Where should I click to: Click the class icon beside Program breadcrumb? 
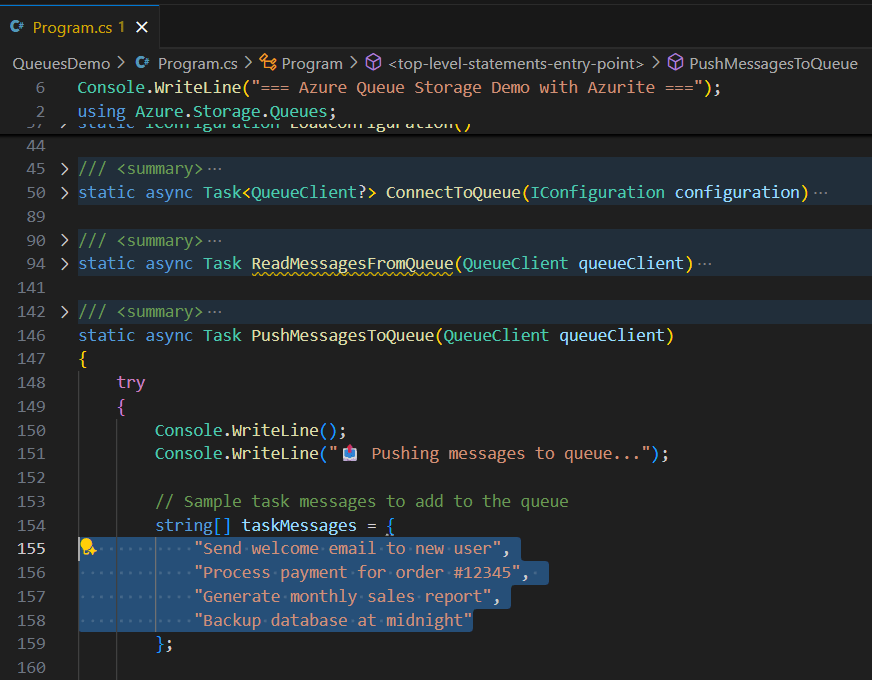(x=267, y=63)
